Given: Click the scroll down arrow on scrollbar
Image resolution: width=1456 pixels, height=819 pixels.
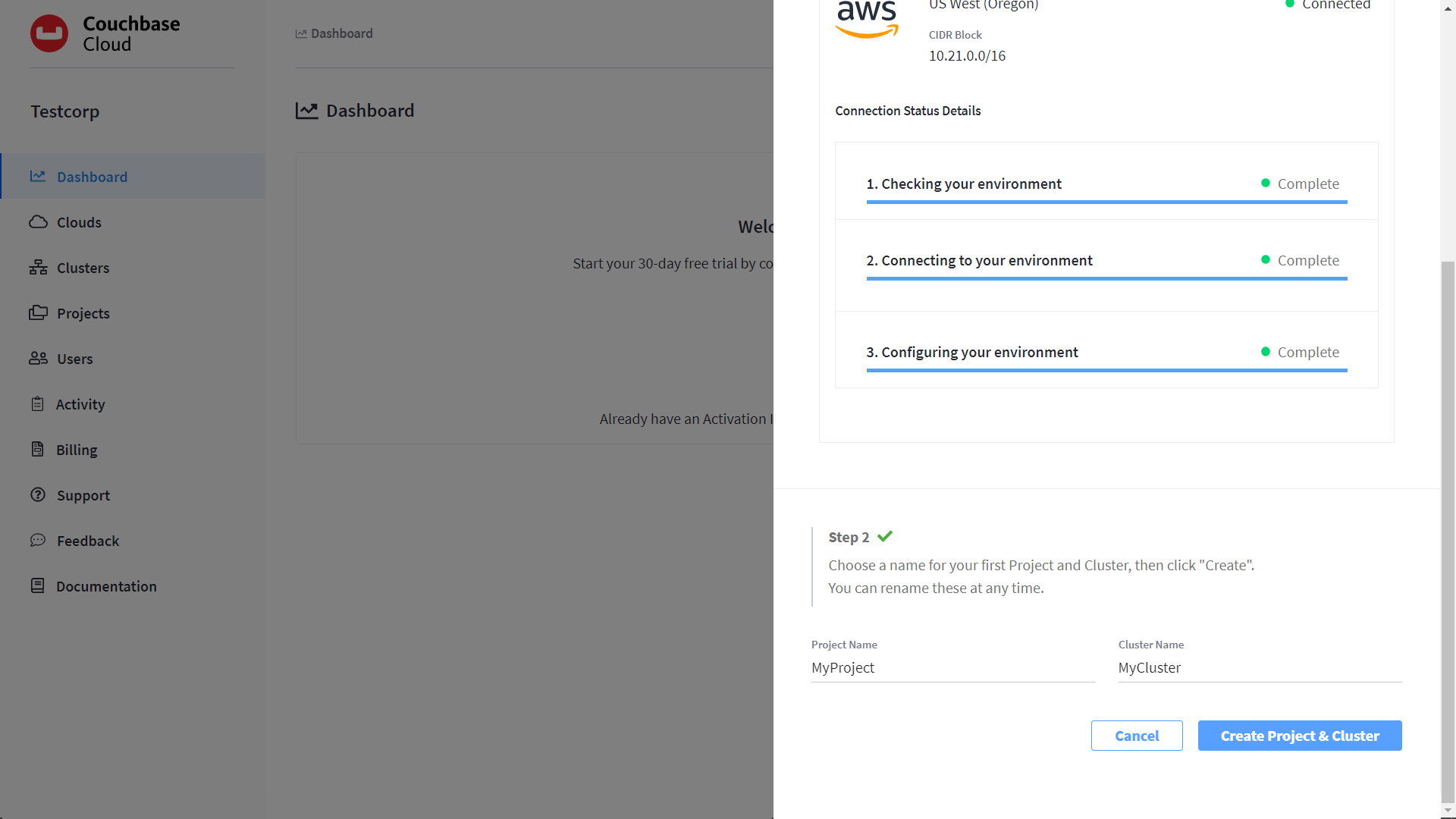Looking at the screenshot, I should (x=1448, y=811).
